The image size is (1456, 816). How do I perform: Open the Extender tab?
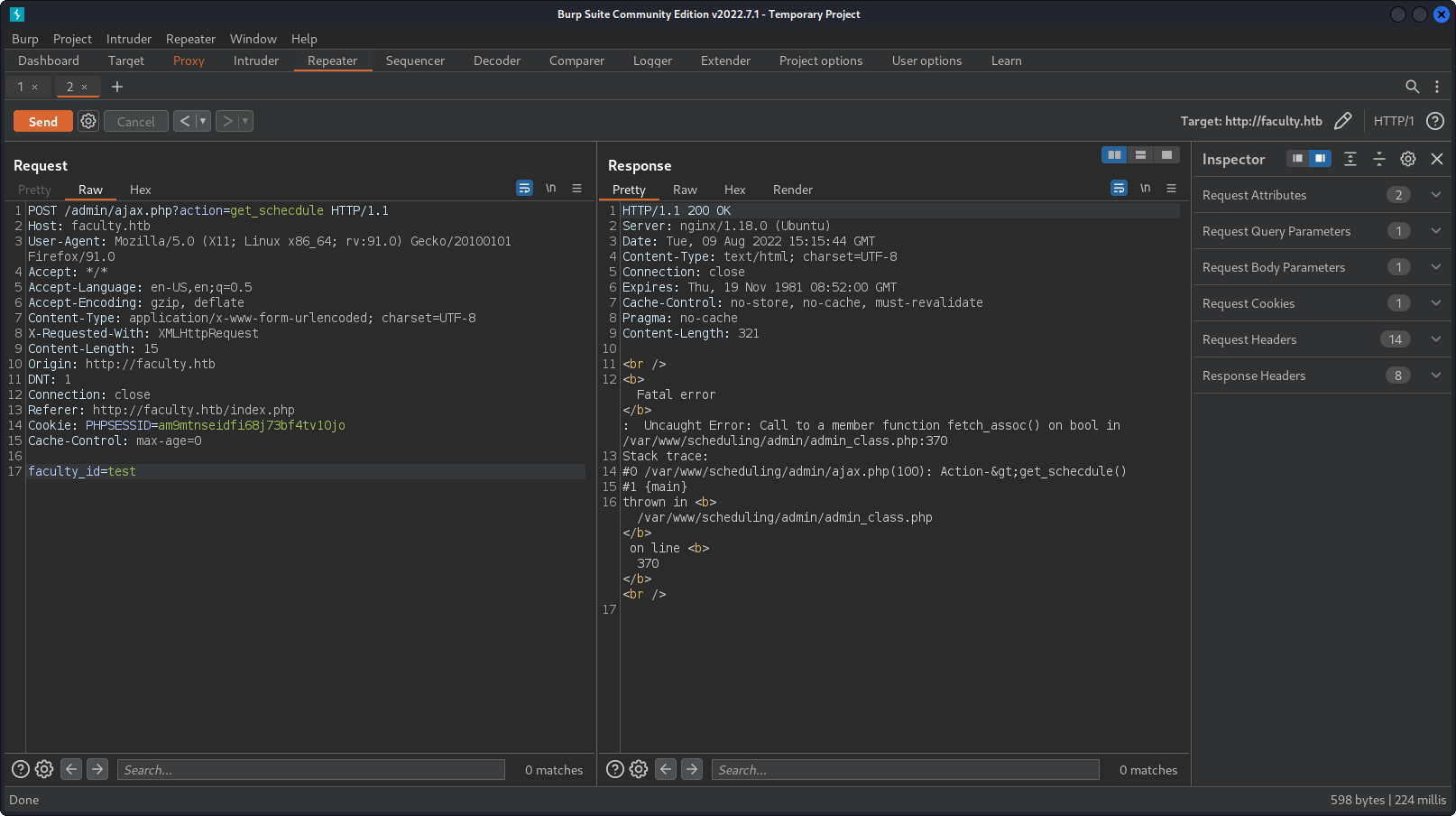click(x=725, y=60)
